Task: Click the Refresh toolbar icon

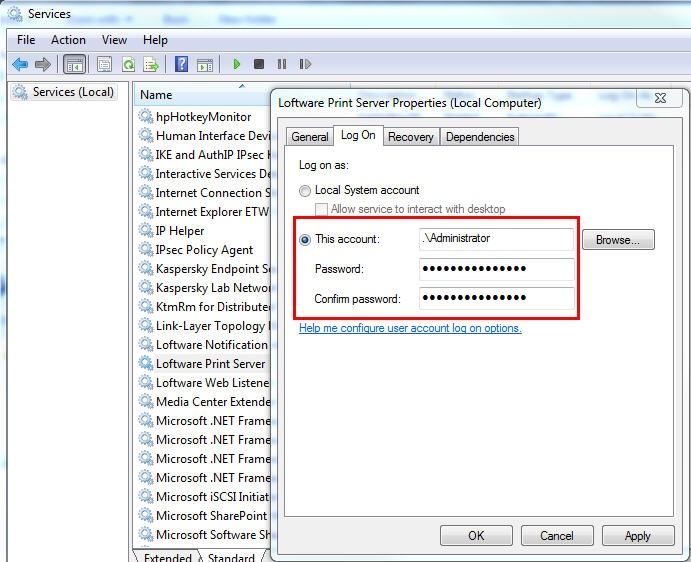Action: click(x=128, y=65)
